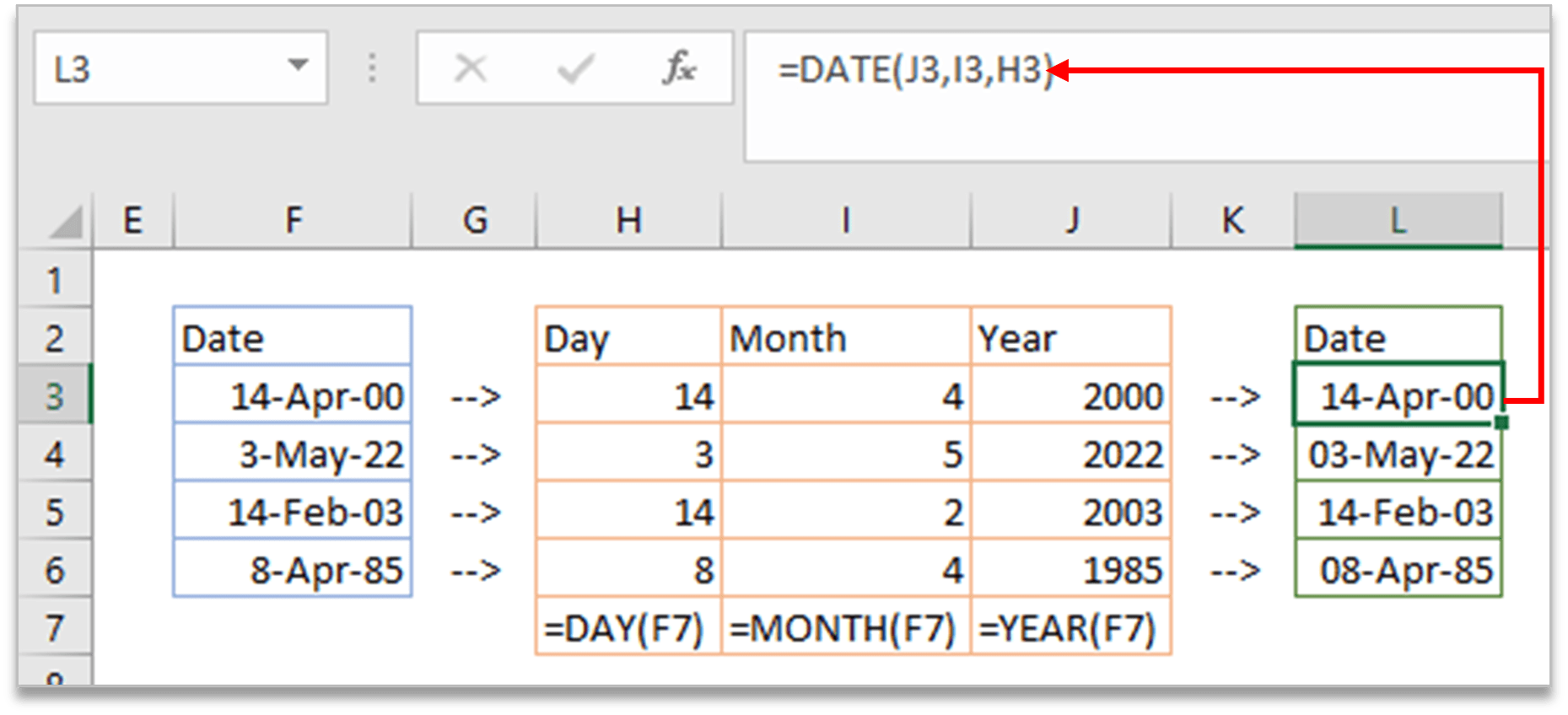Click the Month header cell

click(846, 336)
